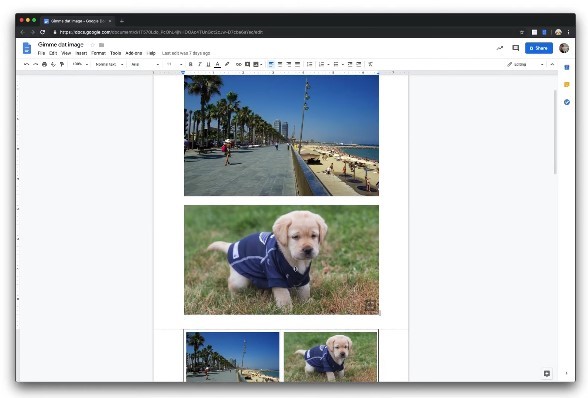Star this document
The height and width of the screenshot is (398, 588).
point(93,45)
